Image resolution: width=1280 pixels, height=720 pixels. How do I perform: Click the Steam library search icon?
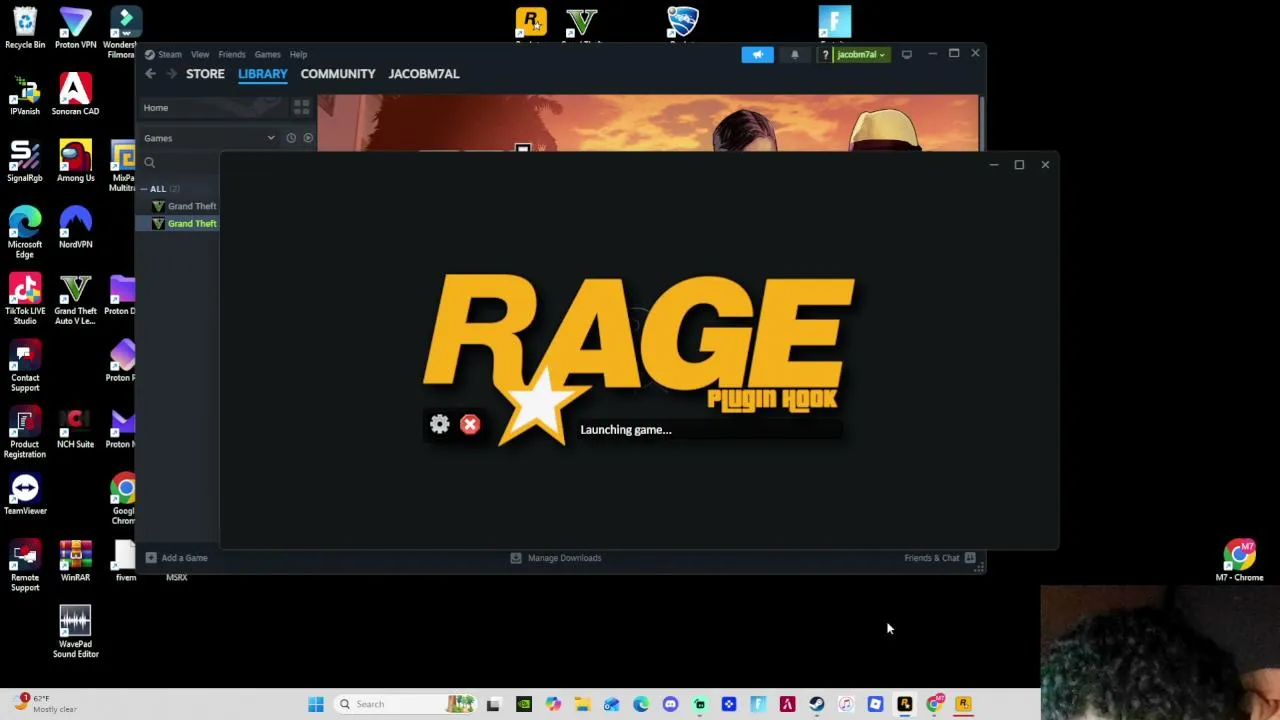[149, 163]
